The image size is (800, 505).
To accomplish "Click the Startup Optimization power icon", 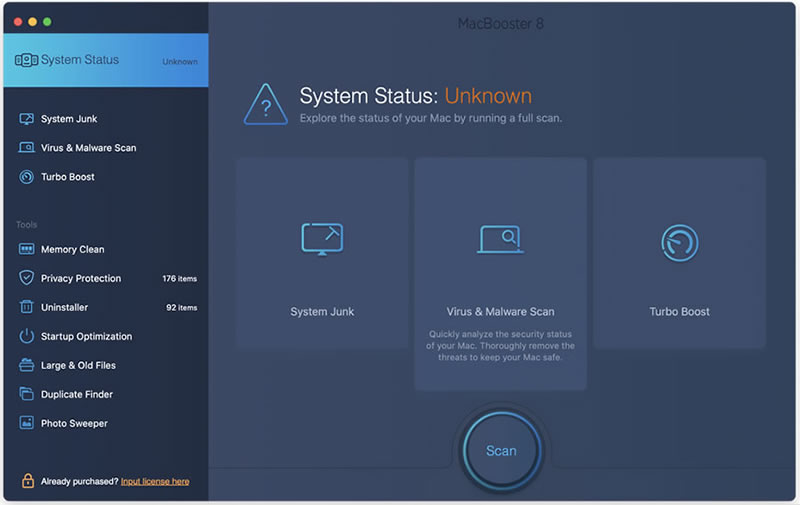I will (27, 336).
